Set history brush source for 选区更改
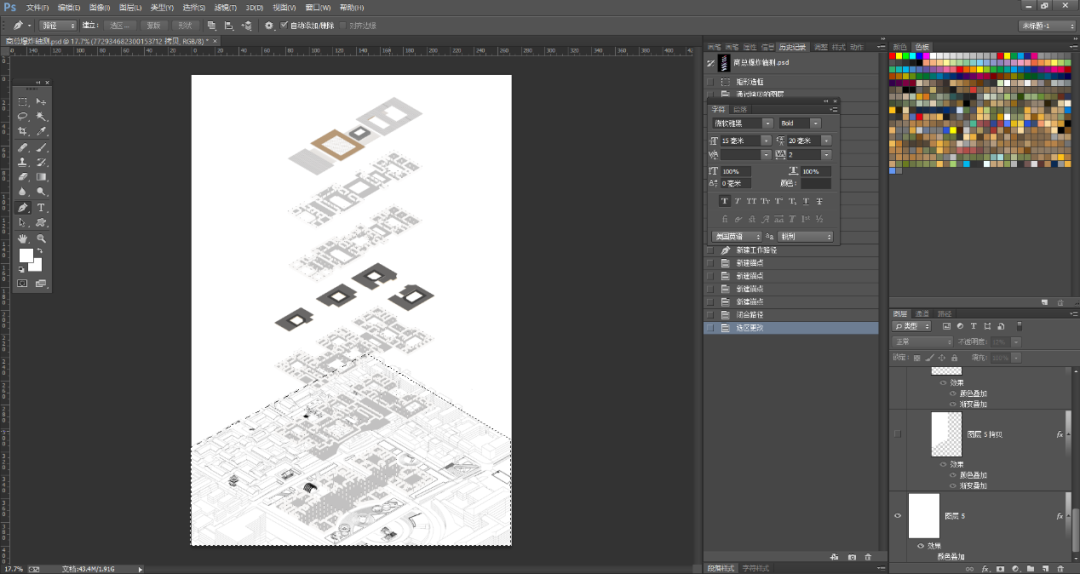The image size is (1080, 574). click(x=710, y=328)
